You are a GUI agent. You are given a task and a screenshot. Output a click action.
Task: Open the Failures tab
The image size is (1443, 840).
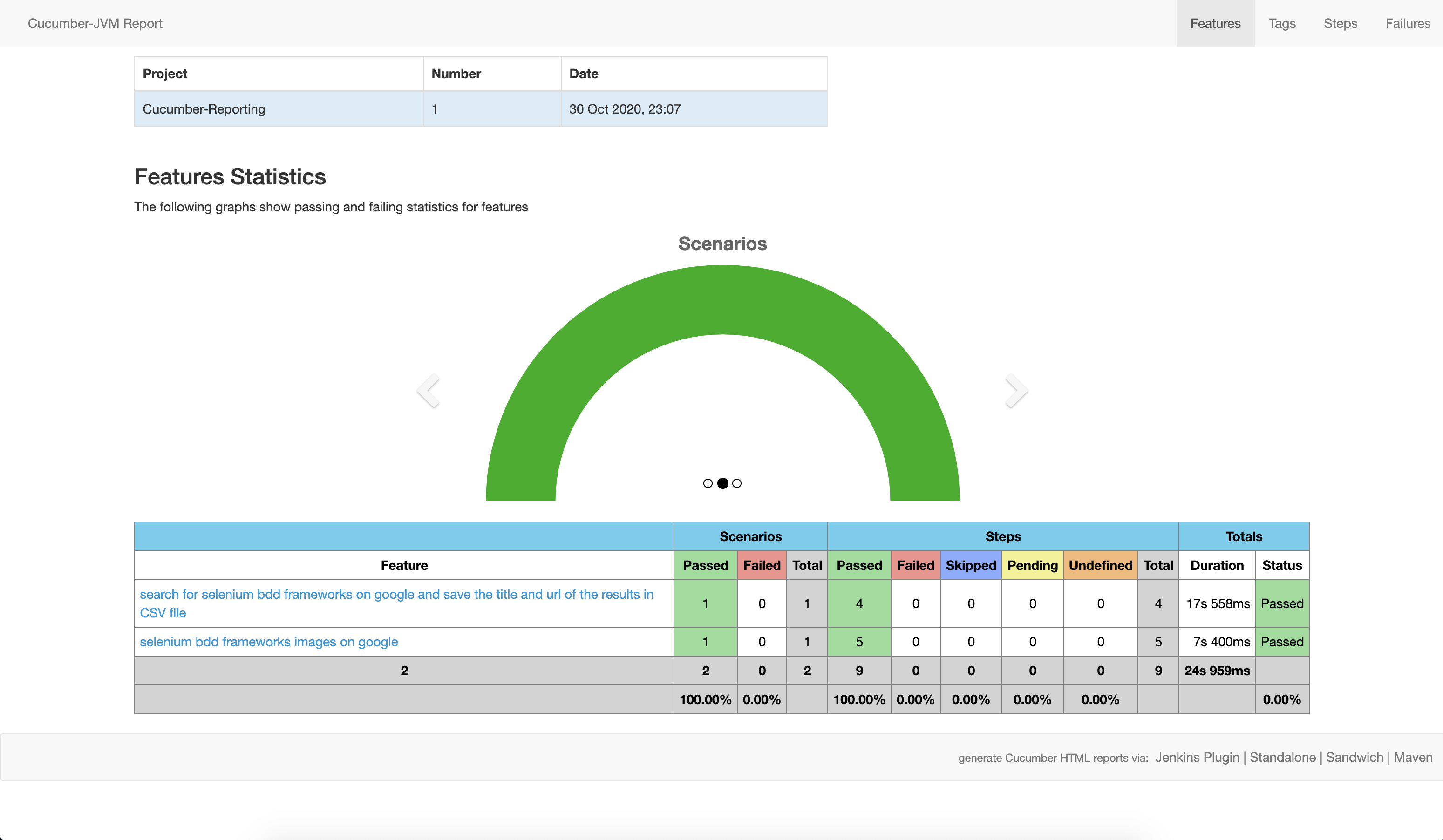coord(1408,23)
